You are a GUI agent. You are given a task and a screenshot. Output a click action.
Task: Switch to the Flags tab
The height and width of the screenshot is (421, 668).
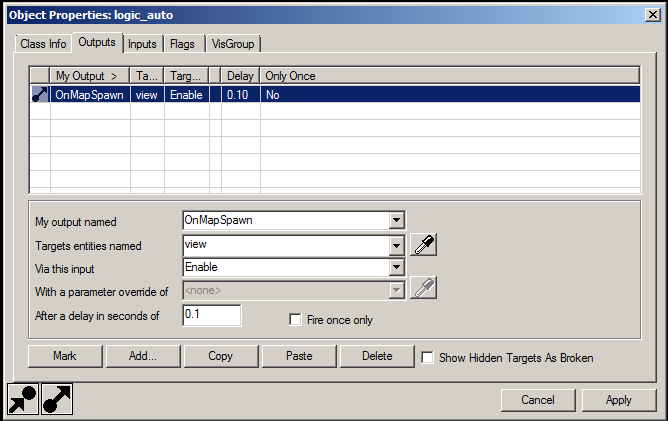click(183, 43)
